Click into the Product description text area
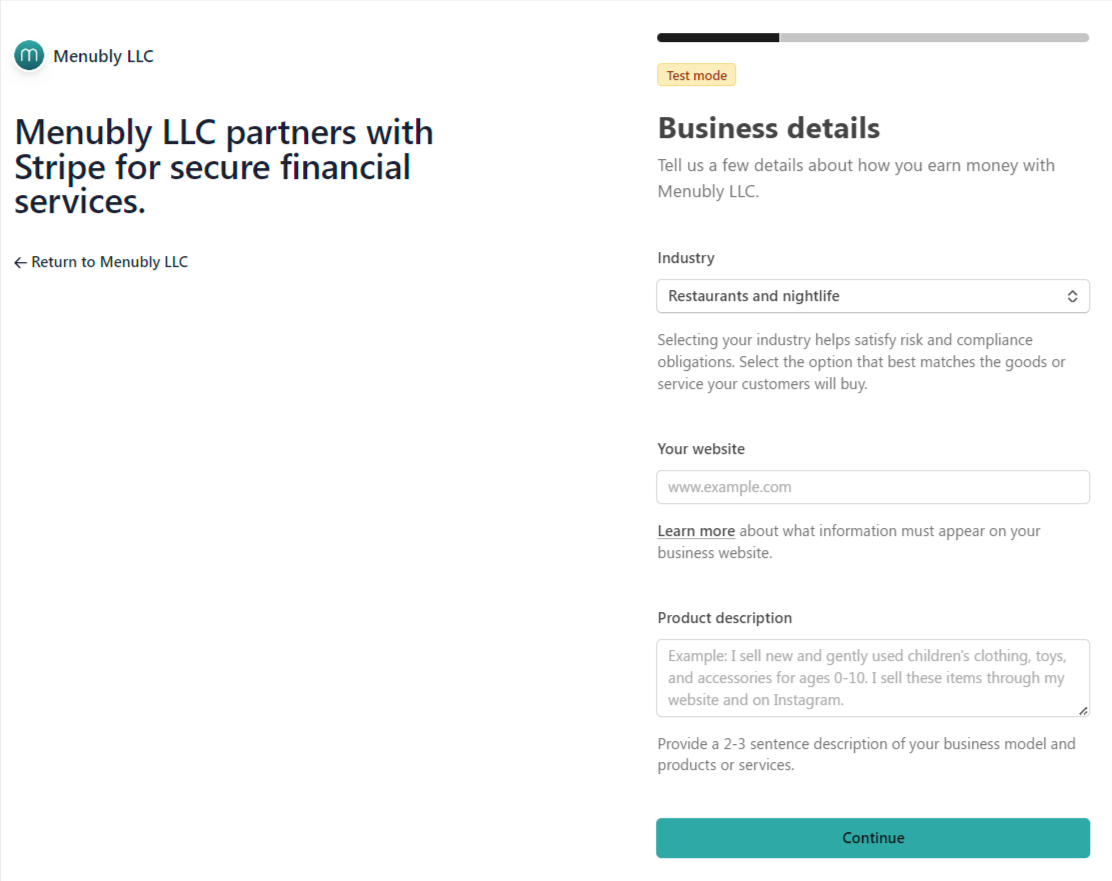1112x881 pixels. click(872, 678)
